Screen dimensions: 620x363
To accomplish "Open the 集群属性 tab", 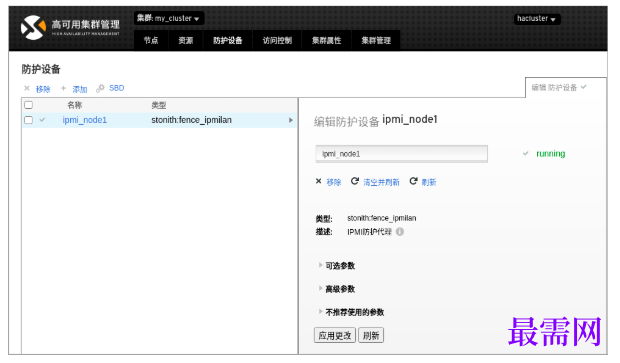I will (326, 40).
